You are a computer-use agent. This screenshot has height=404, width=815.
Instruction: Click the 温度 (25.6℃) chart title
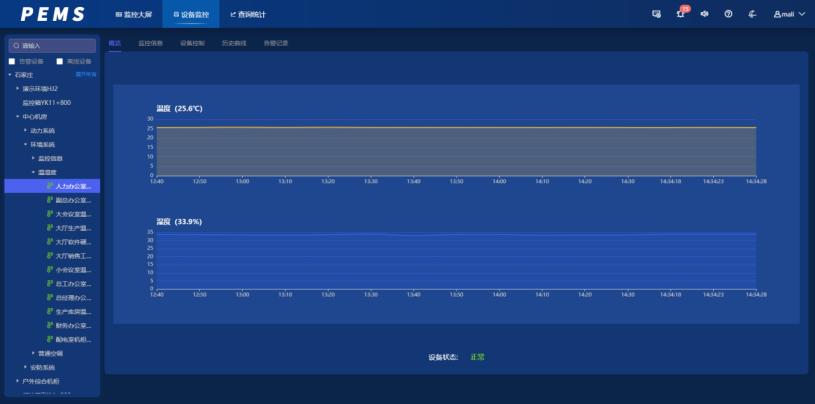coord(179,109)
